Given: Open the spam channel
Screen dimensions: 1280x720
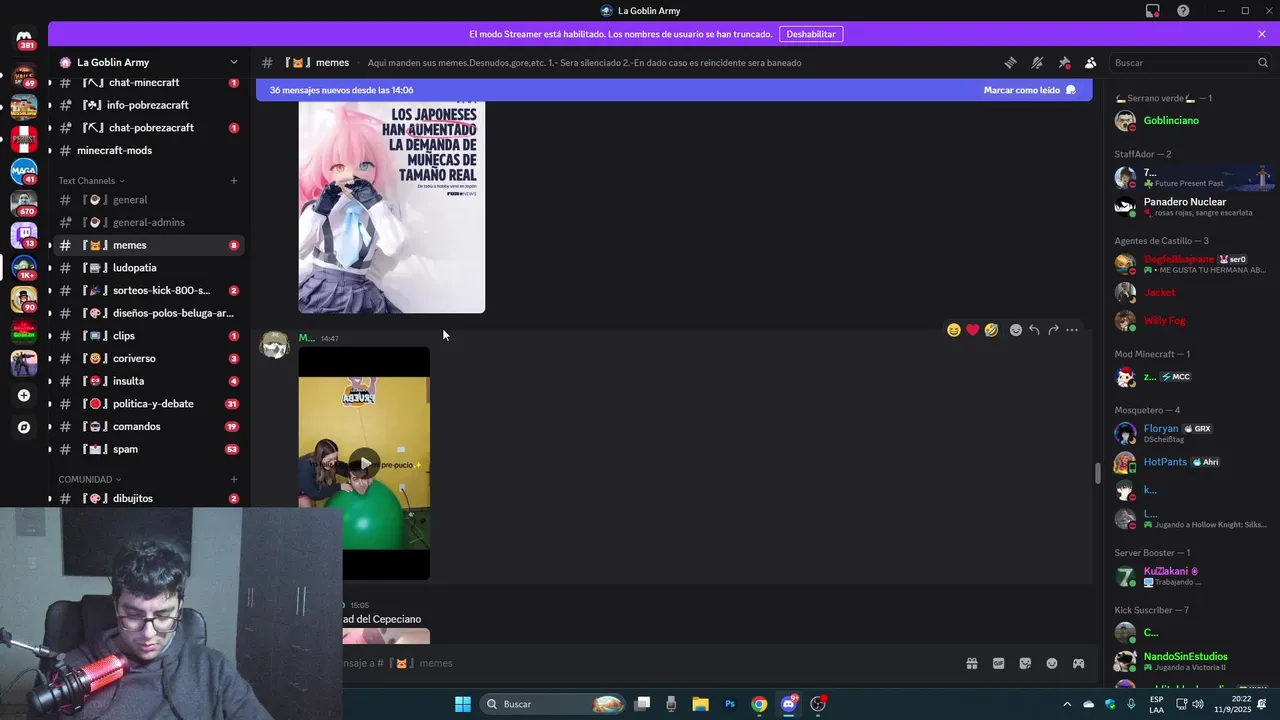Looking at the screenshot, I should tap(147, 449).
